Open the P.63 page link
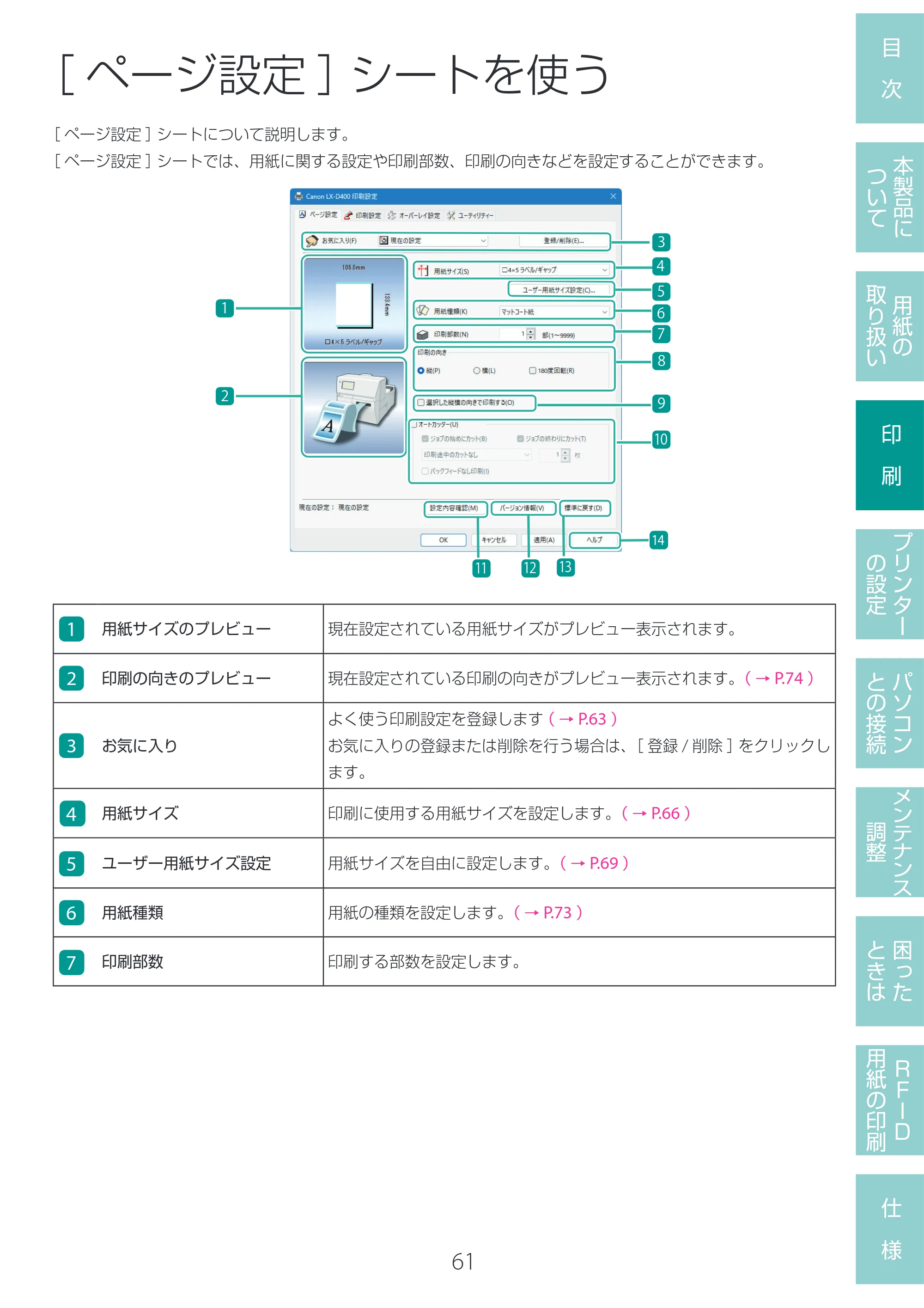 point(583,720)
